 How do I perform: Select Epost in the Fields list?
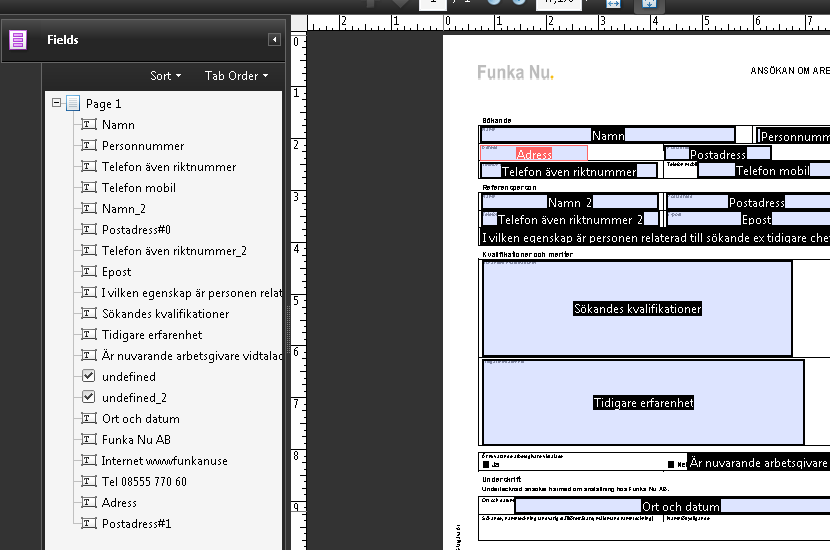tap(116, 272)
